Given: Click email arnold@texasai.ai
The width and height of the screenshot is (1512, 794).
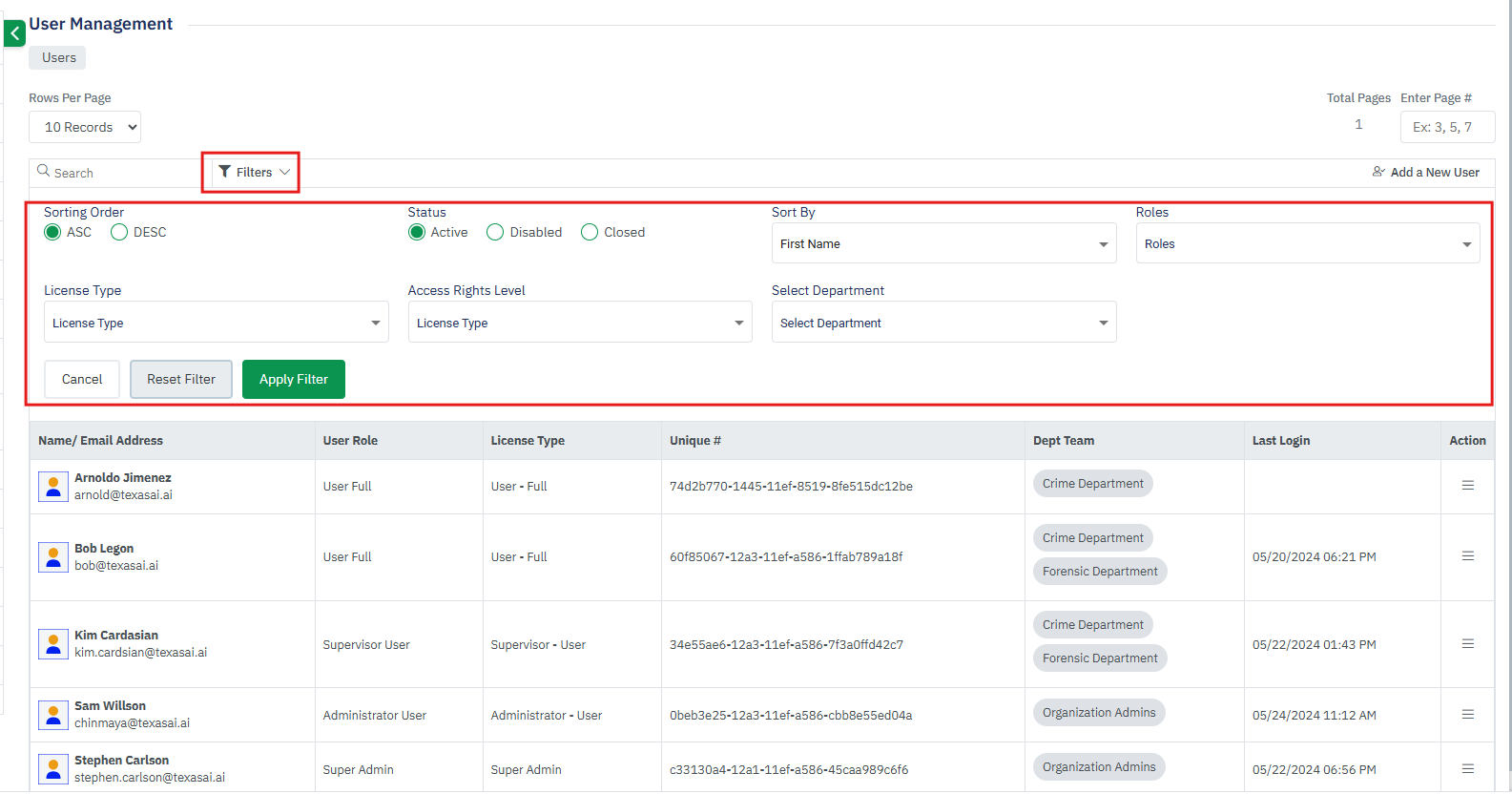Looking at the screenshot, I should [123, 495].
